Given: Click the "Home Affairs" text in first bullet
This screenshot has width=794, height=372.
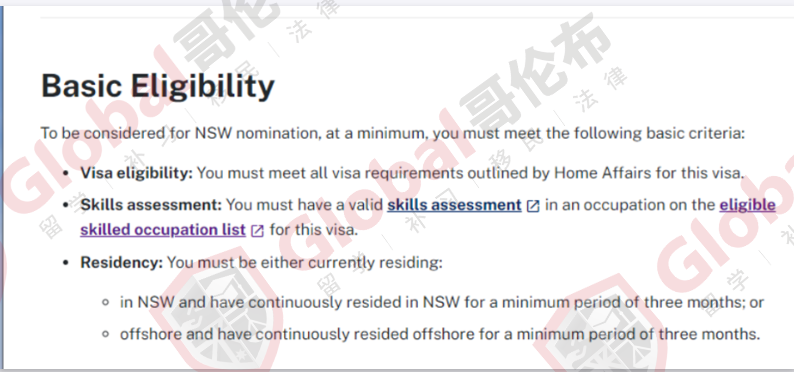Looking at the screenshot, I should click(603, 173).
